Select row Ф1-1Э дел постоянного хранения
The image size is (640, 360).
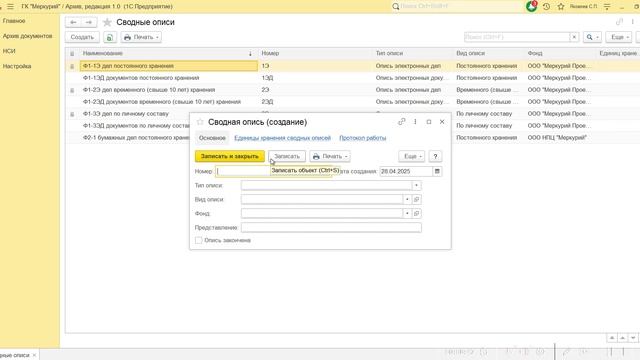tap(169, 66)
